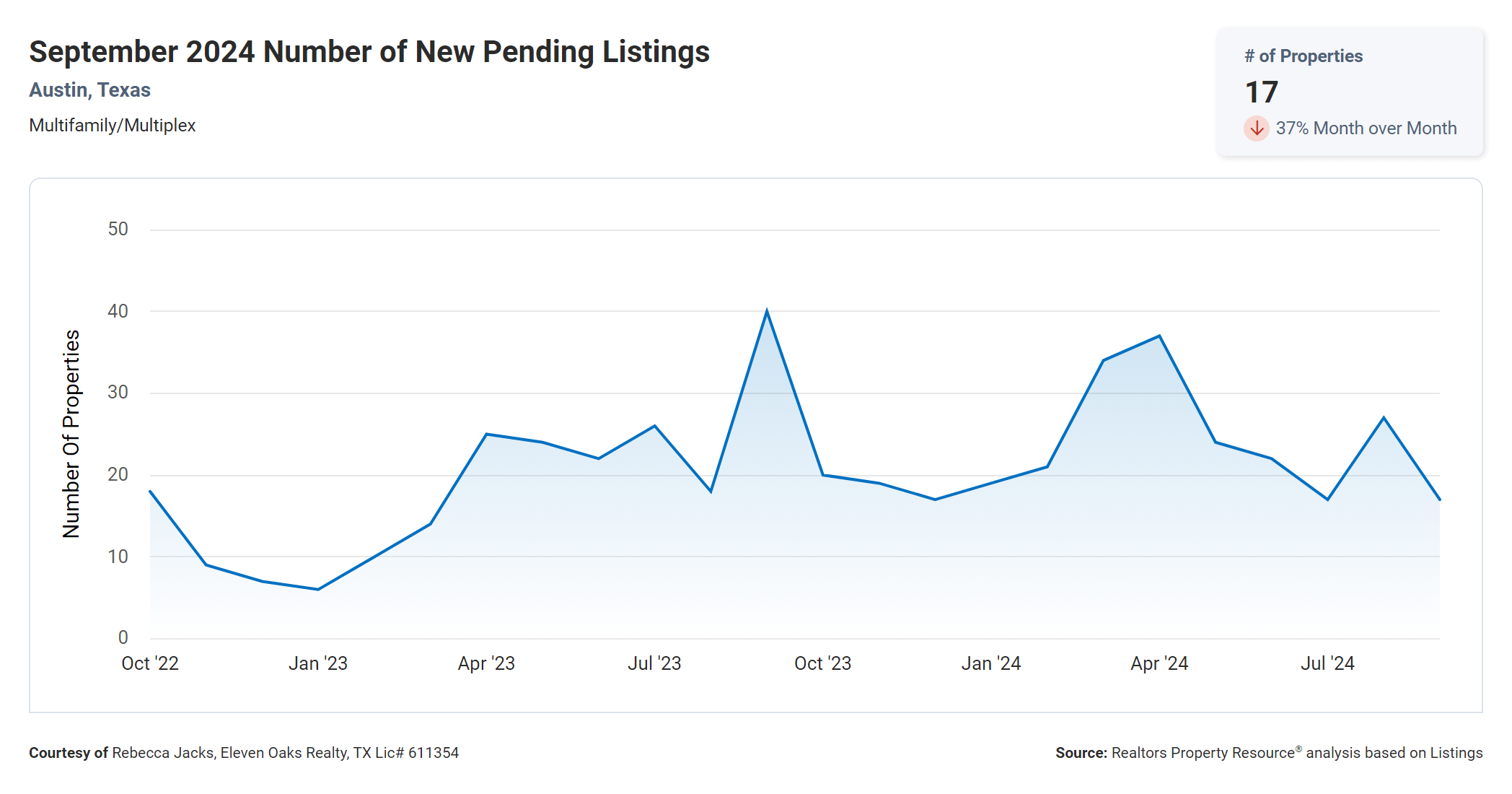Click the "Number Of Properties" y-axis title
This screenshot has width=1512, height=794.
click(x=71, y=434)
